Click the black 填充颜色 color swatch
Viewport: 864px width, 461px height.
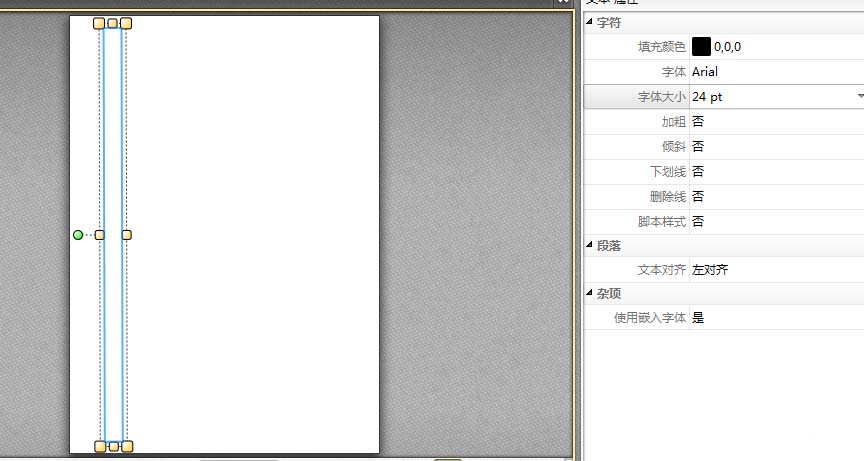pyautogui.click(x=701, y=47)
